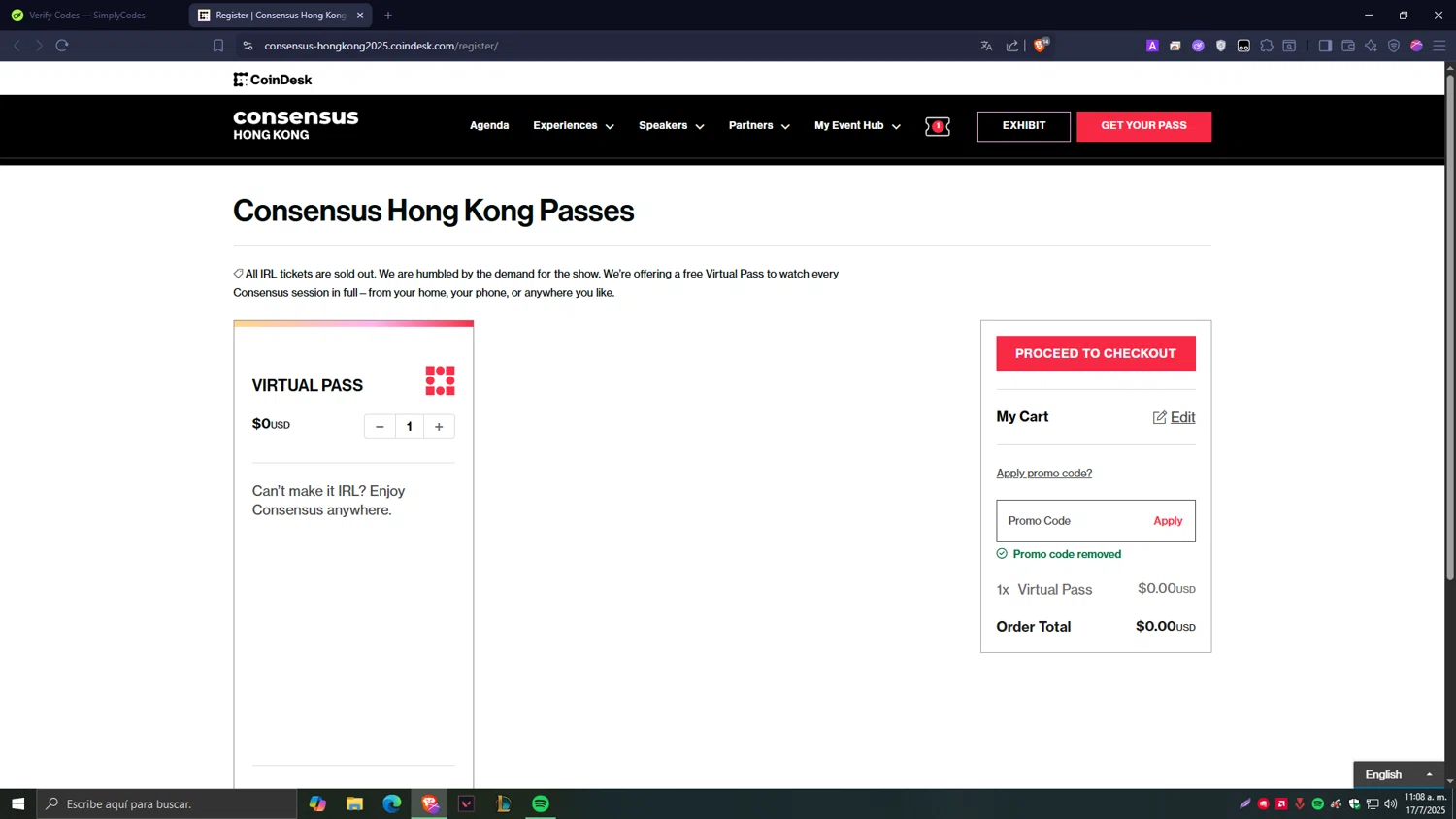Click the 'Promo code removed' message
The width and height of the screenshot is (1456, 819).
point(1067,554)
